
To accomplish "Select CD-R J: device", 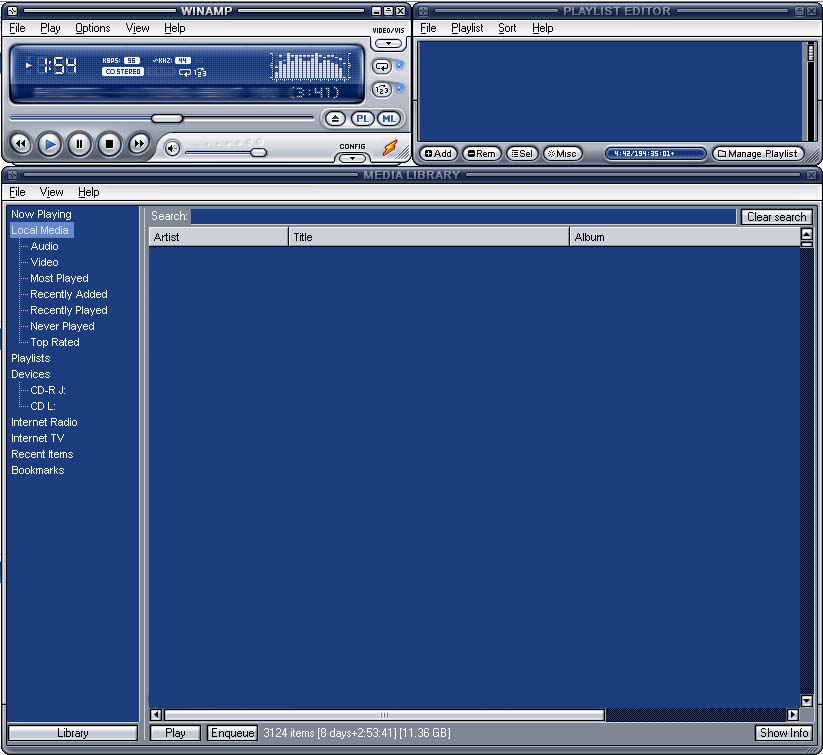I will [48, 390].
